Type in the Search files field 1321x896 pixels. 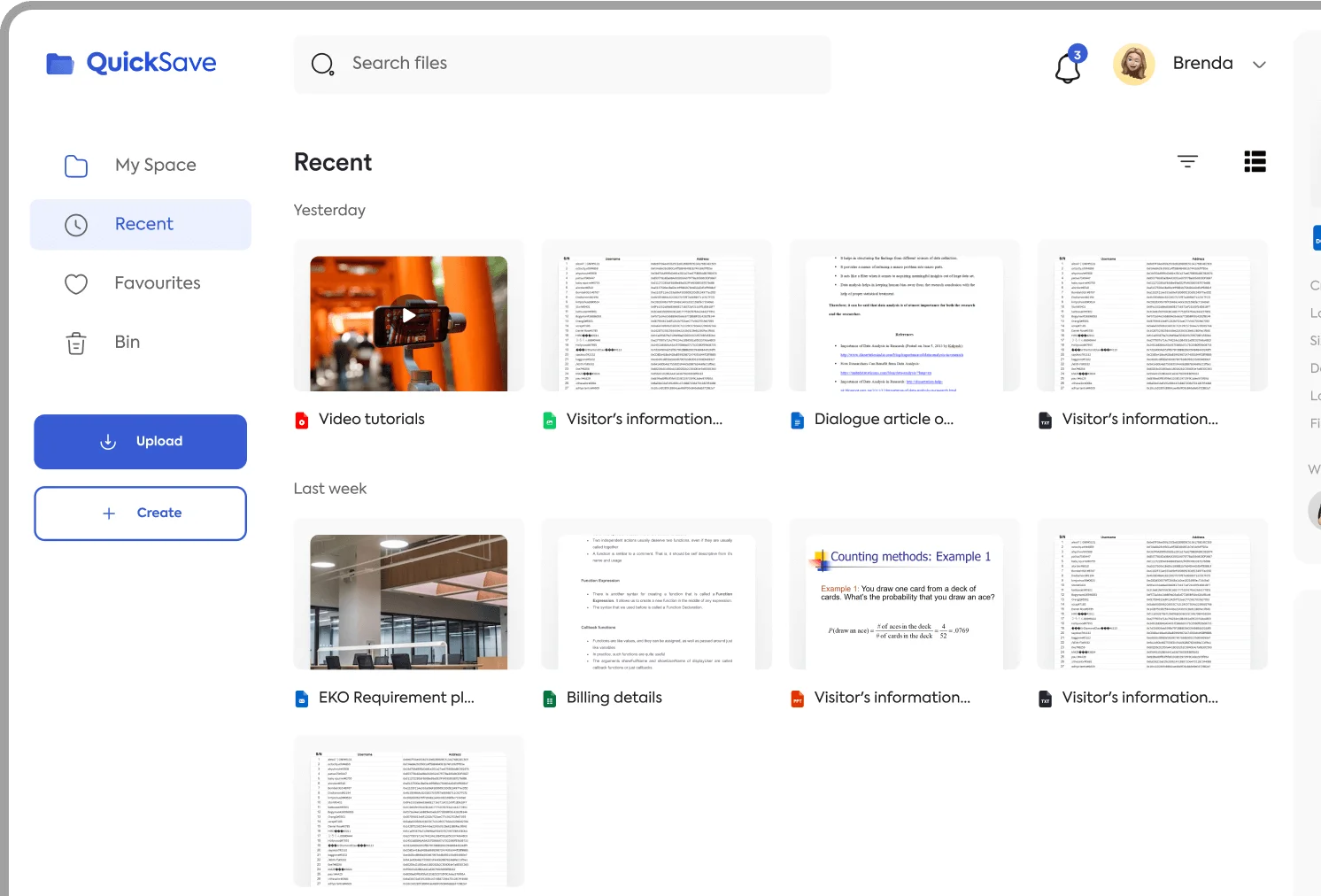[x=576, y=64]
